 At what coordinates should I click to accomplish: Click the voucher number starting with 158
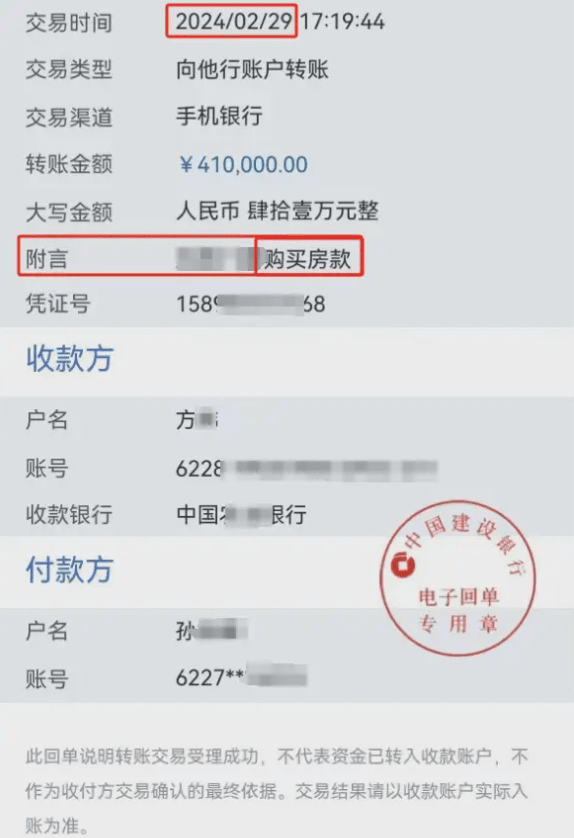tap(251, 304)
